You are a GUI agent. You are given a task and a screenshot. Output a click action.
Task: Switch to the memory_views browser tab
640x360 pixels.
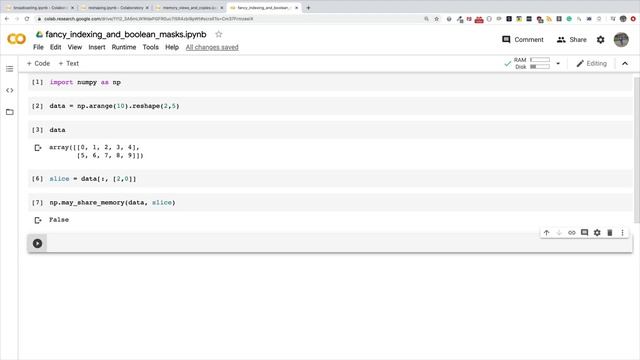tap(190, 8)
